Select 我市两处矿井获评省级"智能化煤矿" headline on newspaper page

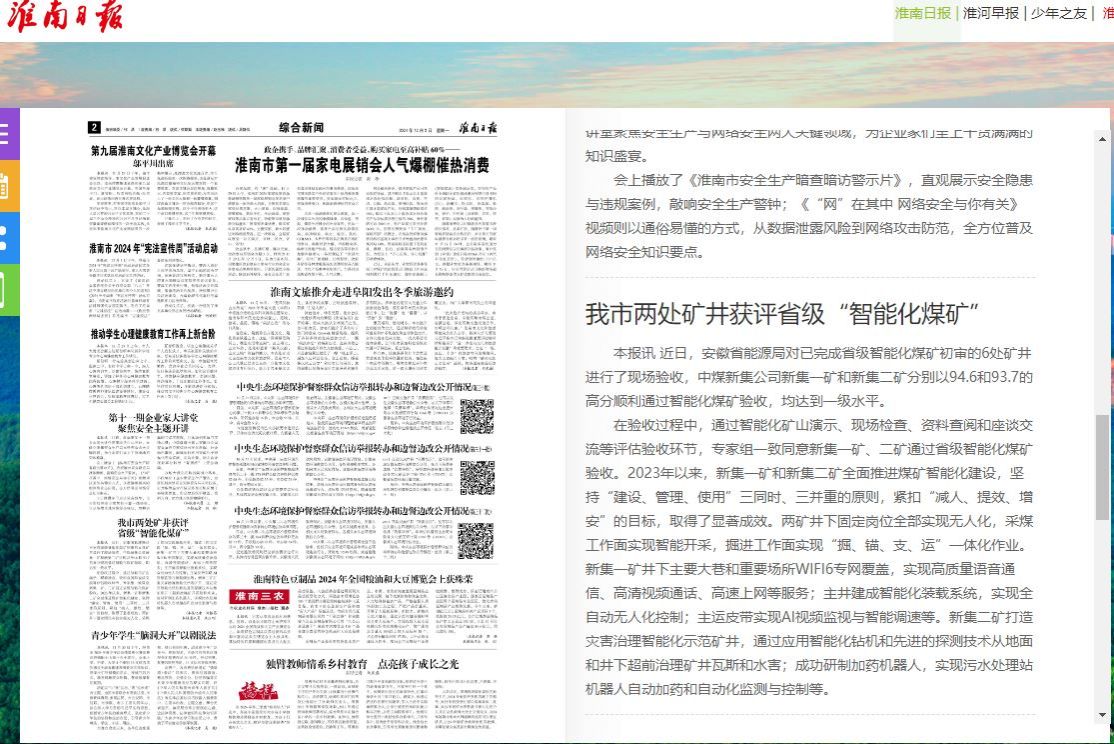pos(153,528)
